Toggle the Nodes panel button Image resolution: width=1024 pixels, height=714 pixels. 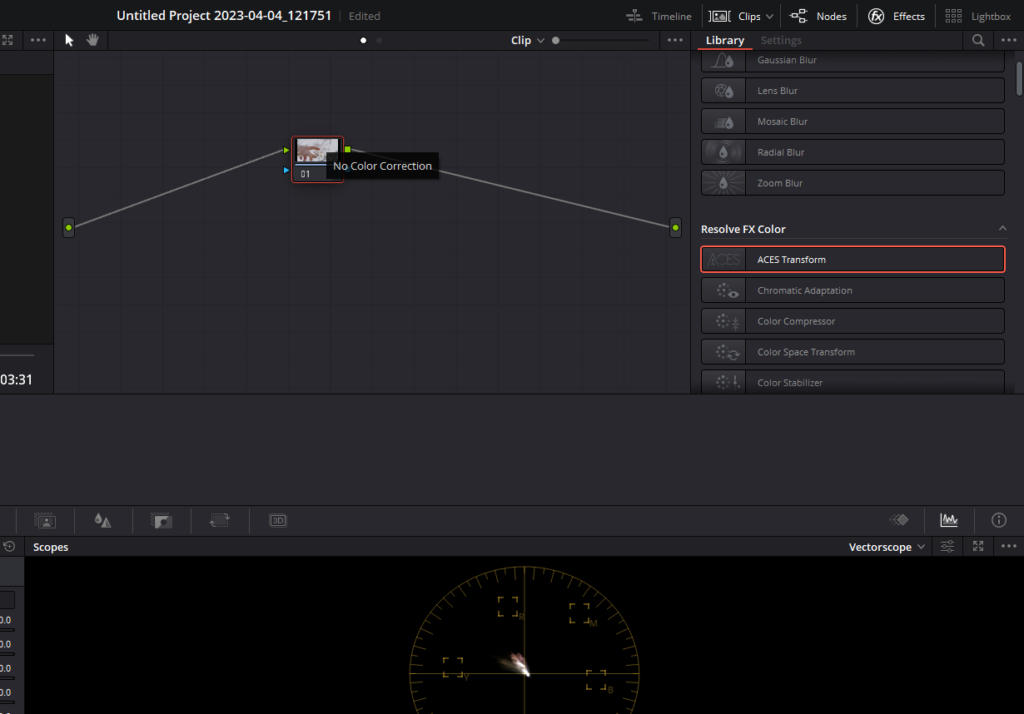point(818,16)
